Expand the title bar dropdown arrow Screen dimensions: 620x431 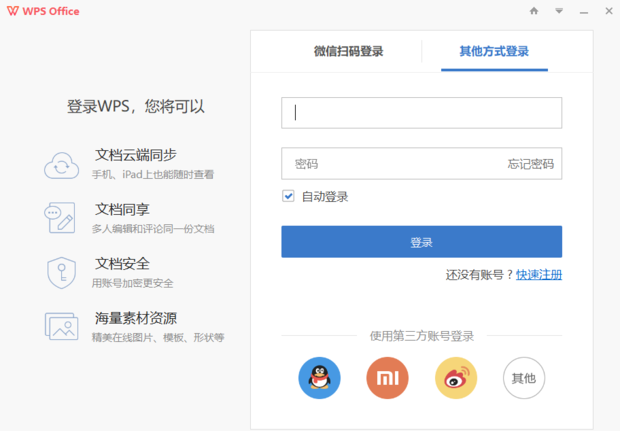point(559,11)
